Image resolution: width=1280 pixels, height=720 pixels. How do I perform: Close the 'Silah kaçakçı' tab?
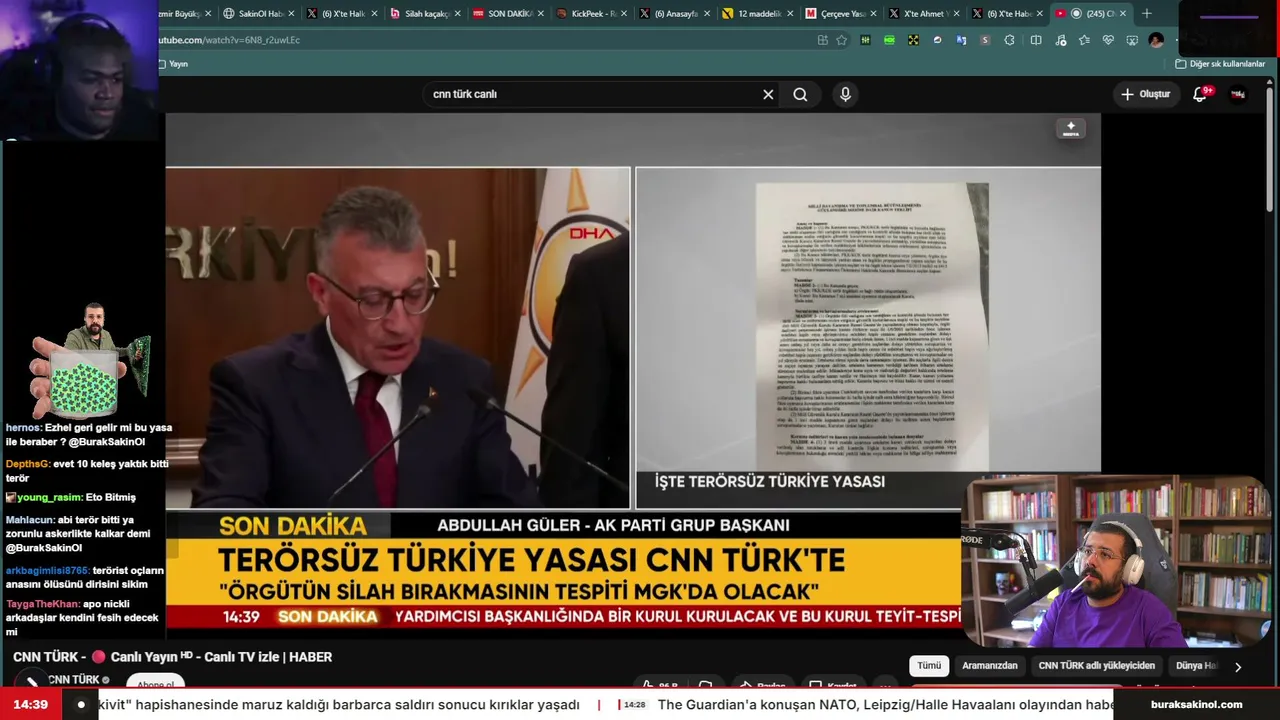coord(457,14)
